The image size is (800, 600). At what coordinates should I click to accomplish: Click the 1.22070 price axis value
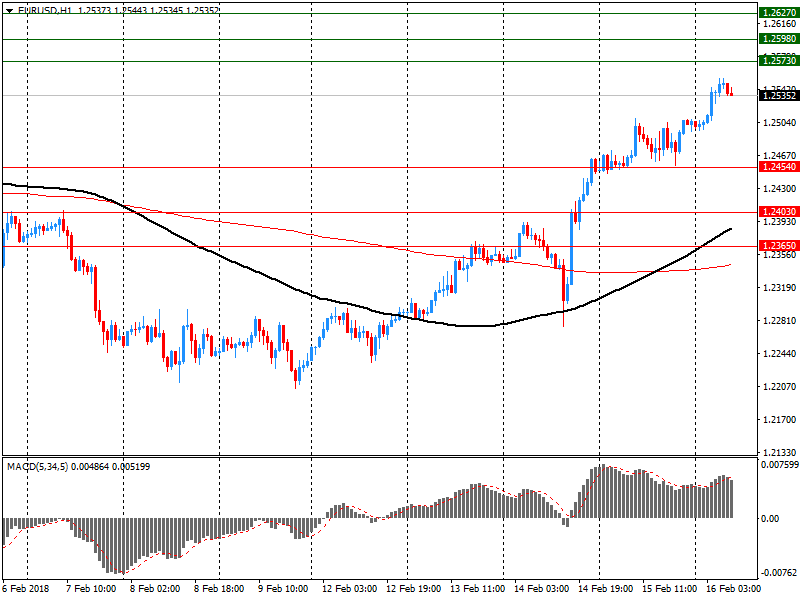pyautogui.click(x=778, y=386)
